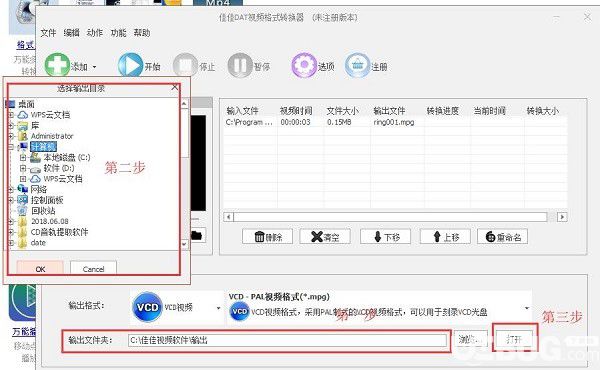Viewport: 600px width, 370px height.
Task: Click the 暂停 pause icon
Action: point(240,65)
